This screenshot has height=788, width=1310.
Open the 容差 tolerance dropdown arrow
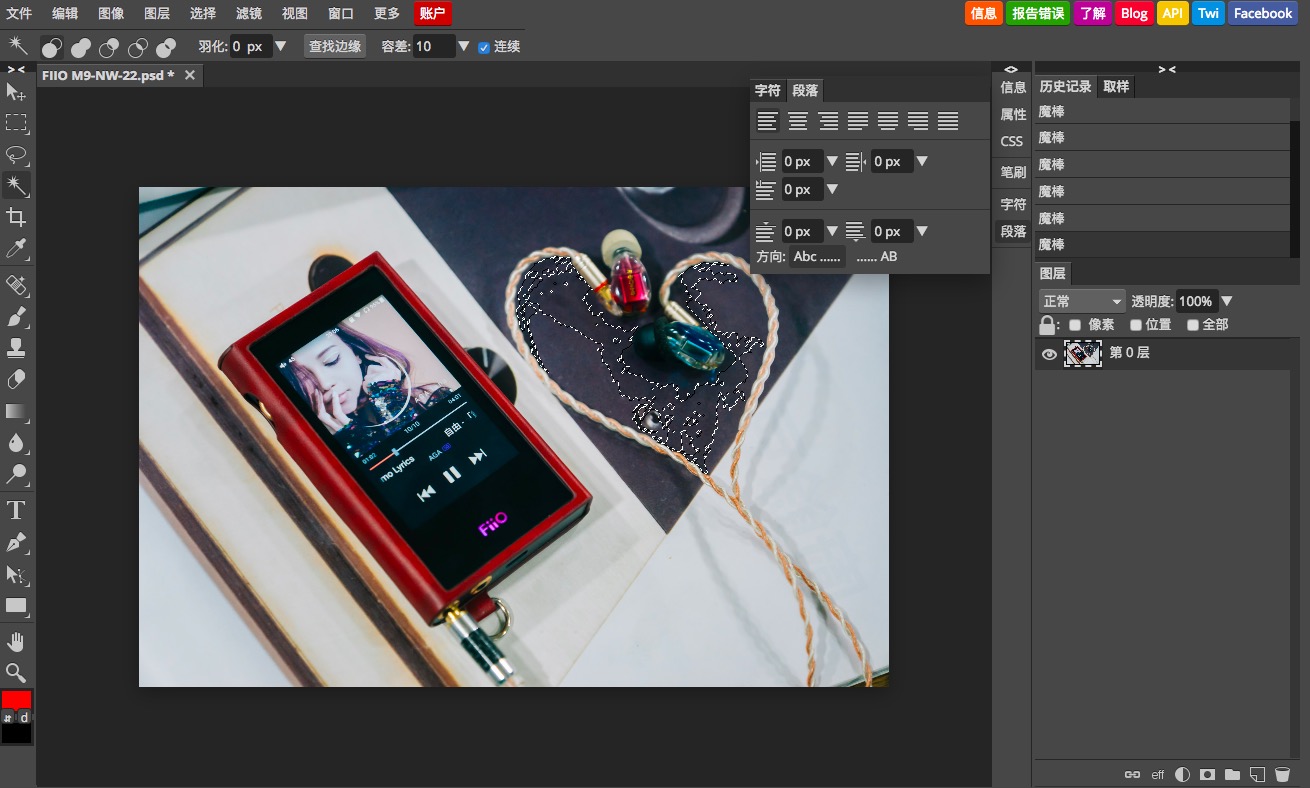(x=464, y=46)
